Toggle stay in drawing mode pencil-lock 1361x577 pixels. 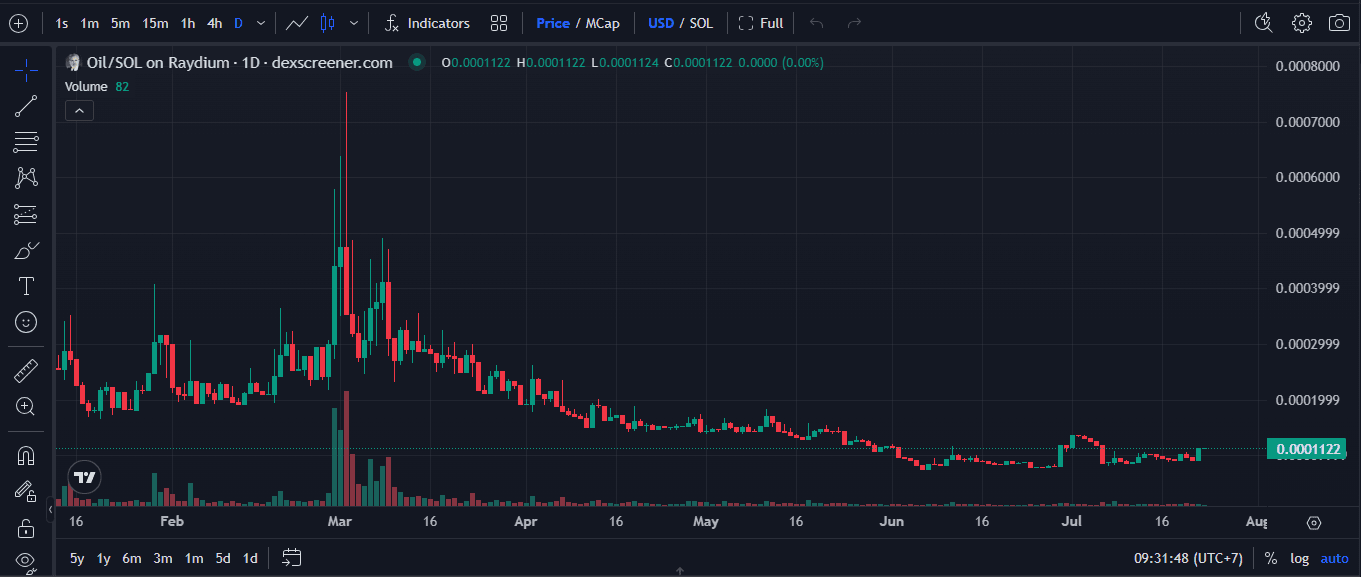tap(26, 491)
